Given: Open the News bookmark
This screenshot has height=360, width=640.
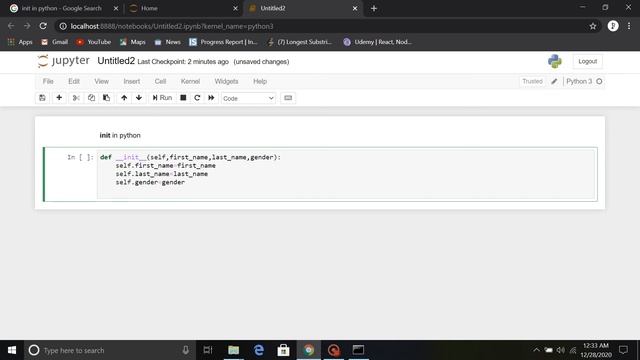Looking at the screenshot, I should coord(167,42).
